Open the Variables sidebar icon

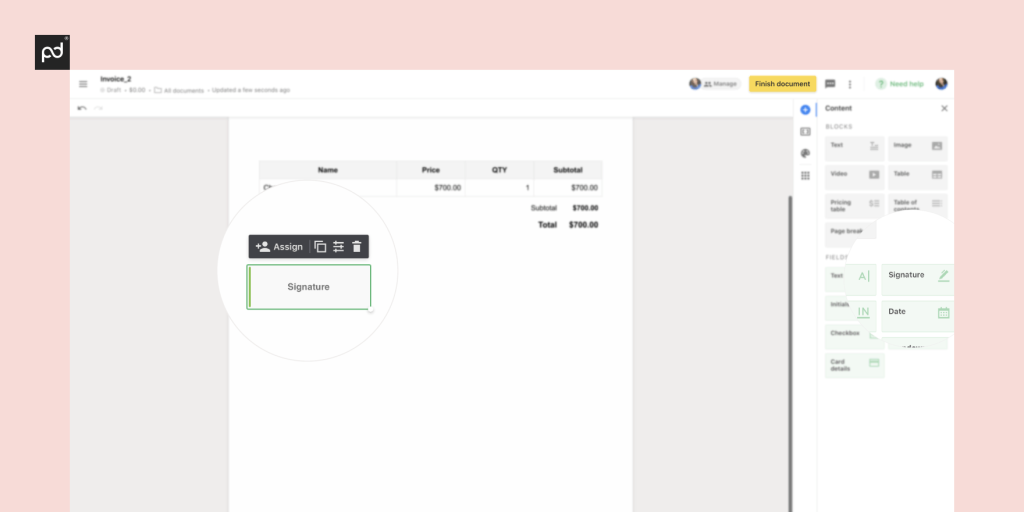pos(805,132)
